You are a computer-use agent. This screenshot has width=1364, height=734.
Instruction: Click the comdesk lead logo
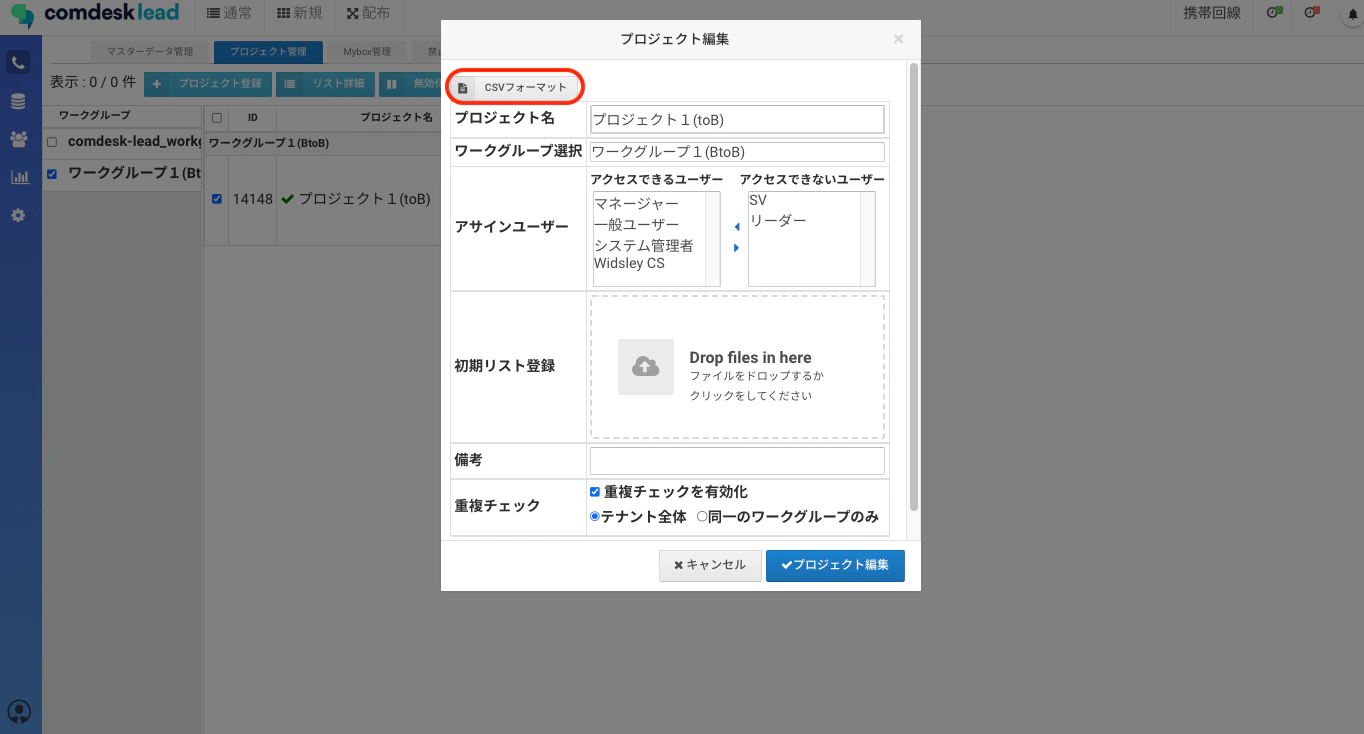click(x=94, y=14)
